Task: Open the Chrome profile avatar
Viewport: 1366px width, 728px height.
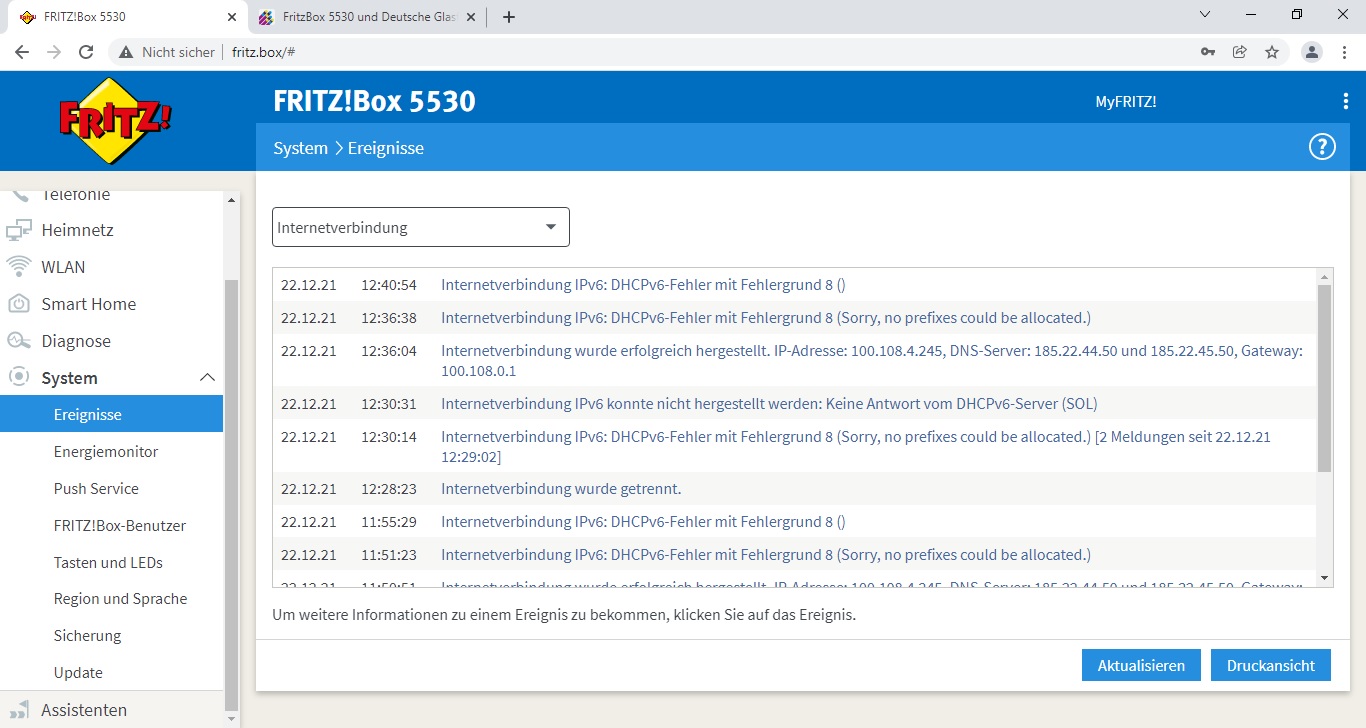Action: point(1312,52)
